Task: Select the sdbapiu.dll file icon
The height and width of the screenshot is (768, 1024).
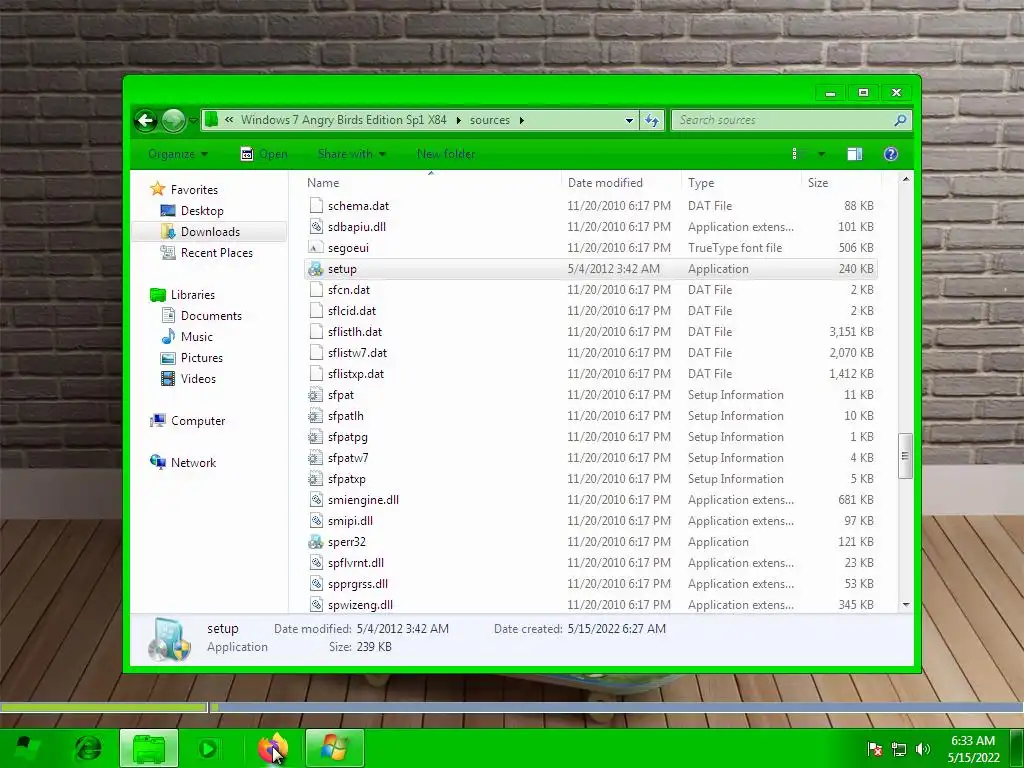Action: click(x=316, y=227)
